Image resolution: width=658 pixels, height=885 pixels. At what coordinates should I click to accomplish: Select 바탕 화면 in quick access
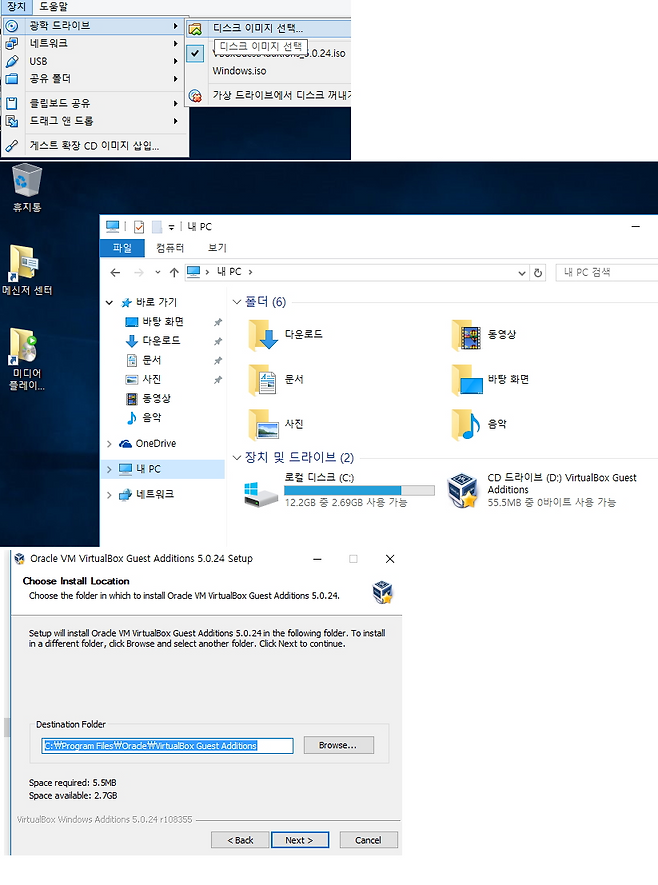[160, 322]
